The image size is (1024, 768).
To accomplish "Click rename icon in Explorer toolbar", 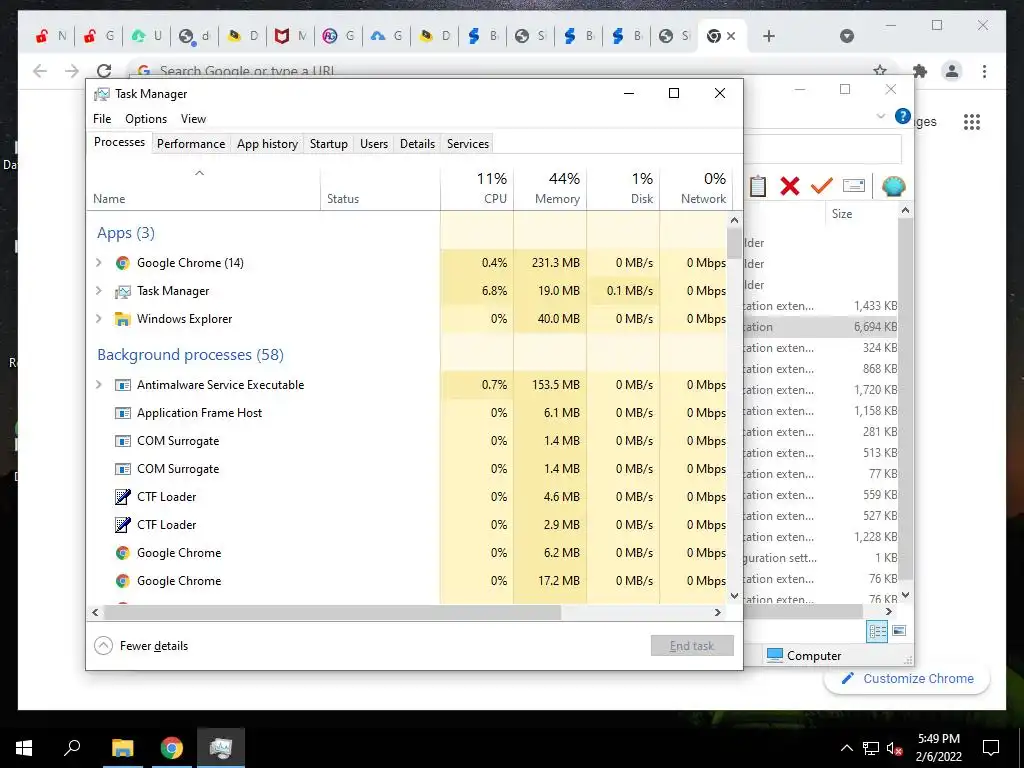I will pos(854,186).
